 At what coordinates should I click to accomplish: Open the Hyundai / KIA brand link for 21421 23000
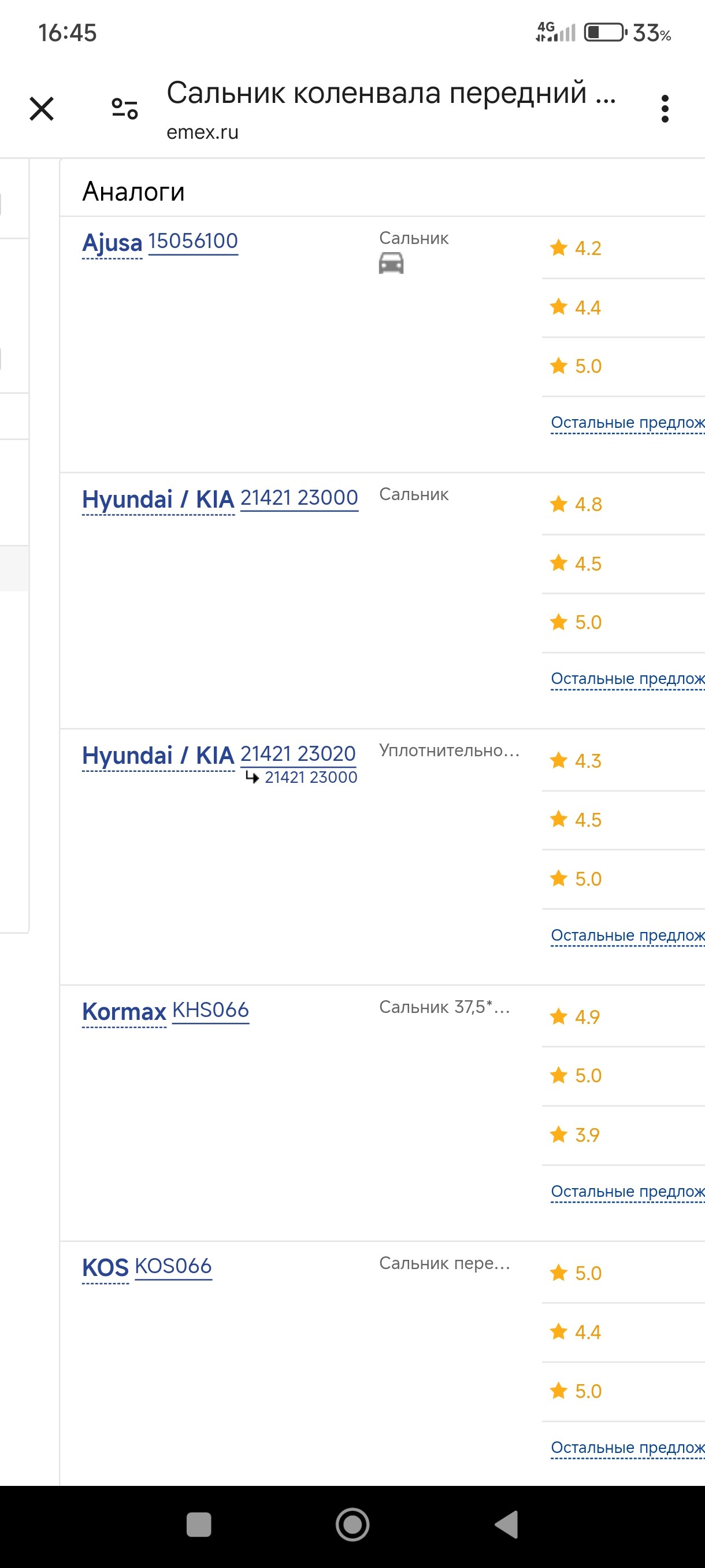coord(158,500)
